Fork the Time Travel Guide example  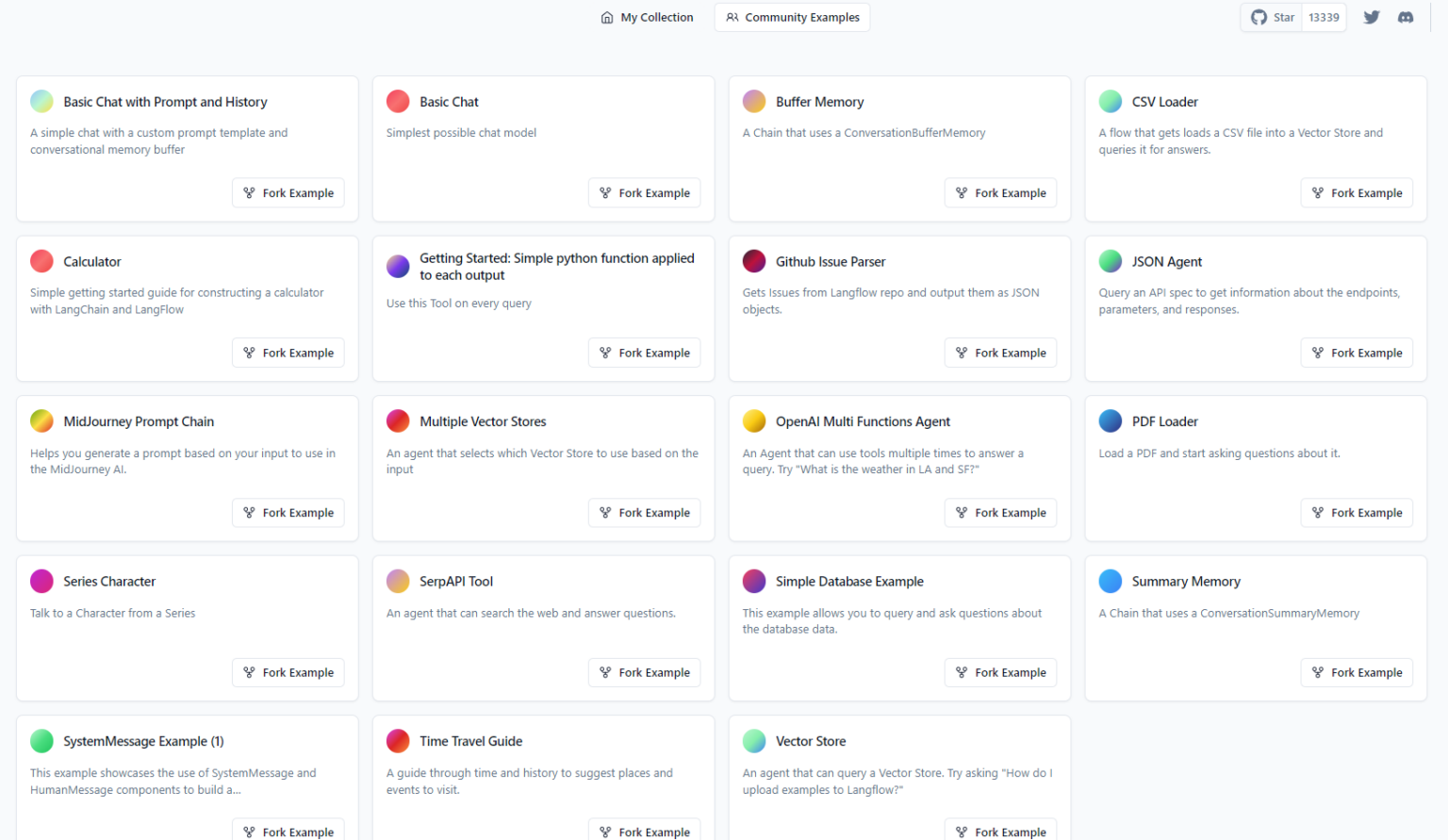click(644, 831)
